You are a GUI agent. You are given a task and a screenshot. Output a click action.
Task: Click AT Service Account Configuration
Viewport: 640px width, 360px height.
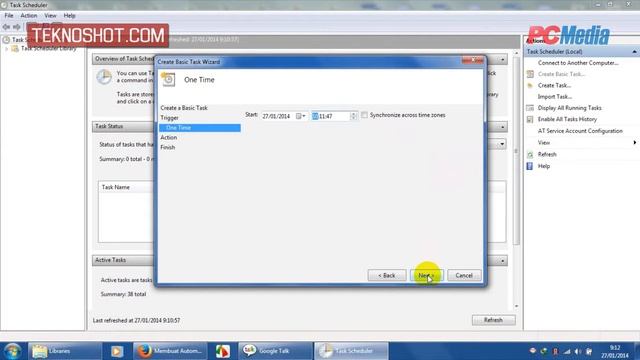[580, 131]
